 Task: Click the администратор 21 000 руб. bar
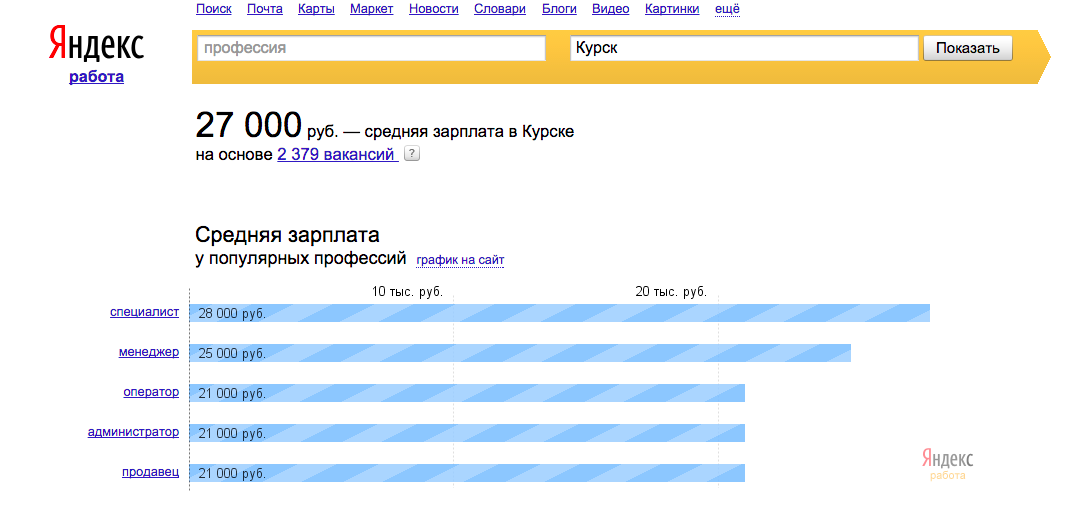coord(467,433)
